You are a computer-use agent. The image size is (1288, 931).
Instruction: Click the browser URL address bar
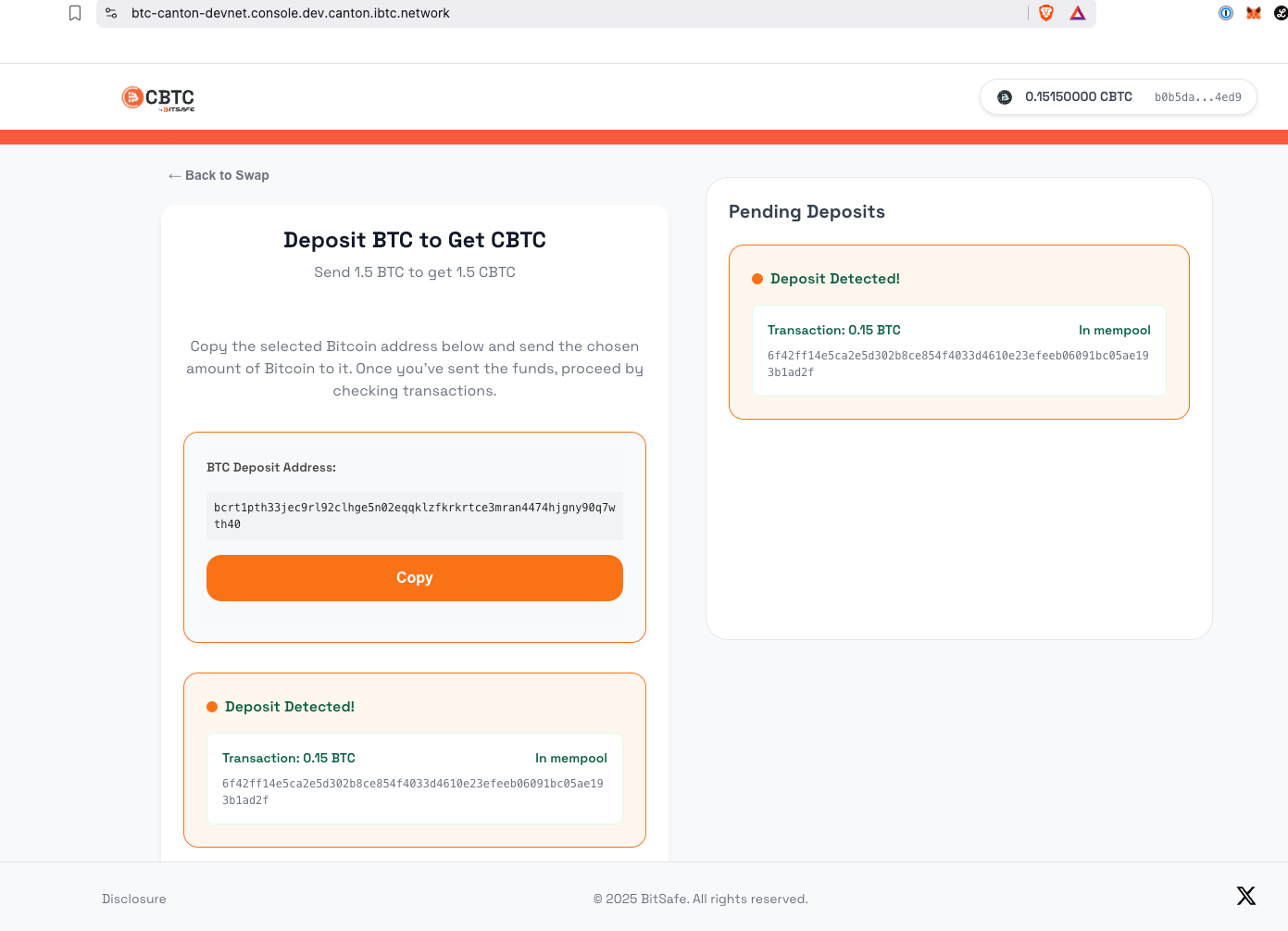coord(556,13)
